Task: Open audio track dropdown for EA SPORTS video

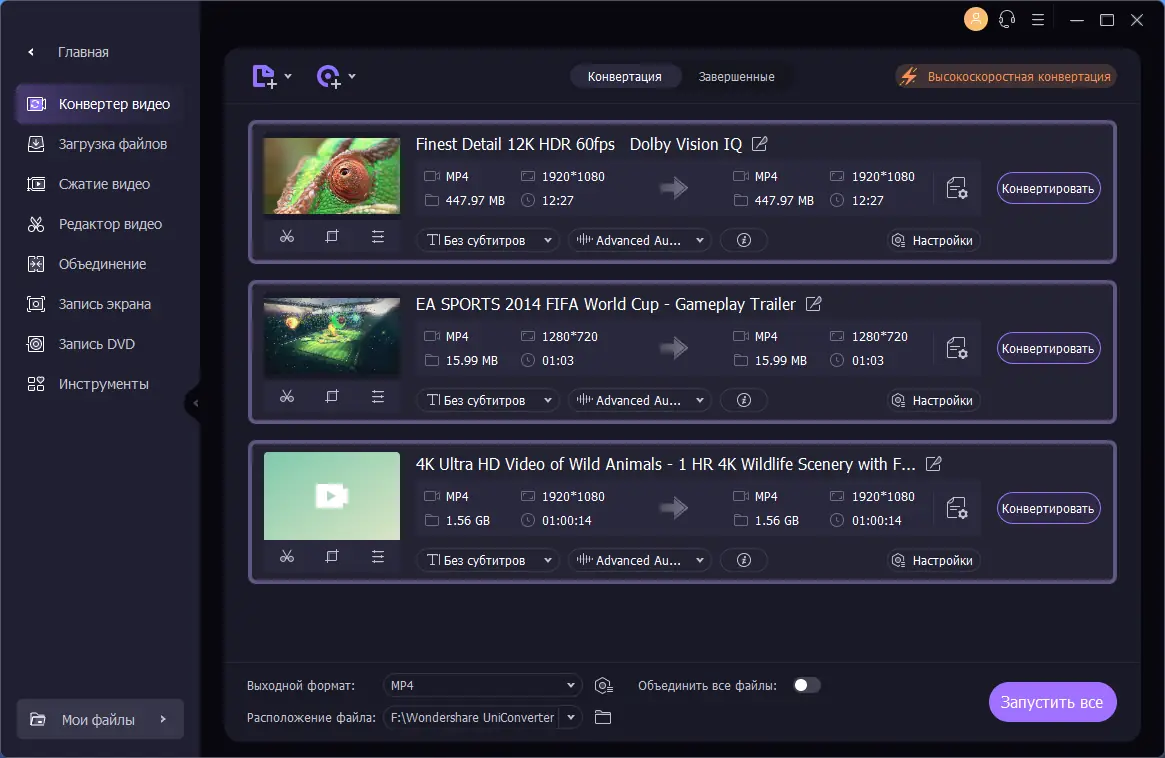Action: 639,401
